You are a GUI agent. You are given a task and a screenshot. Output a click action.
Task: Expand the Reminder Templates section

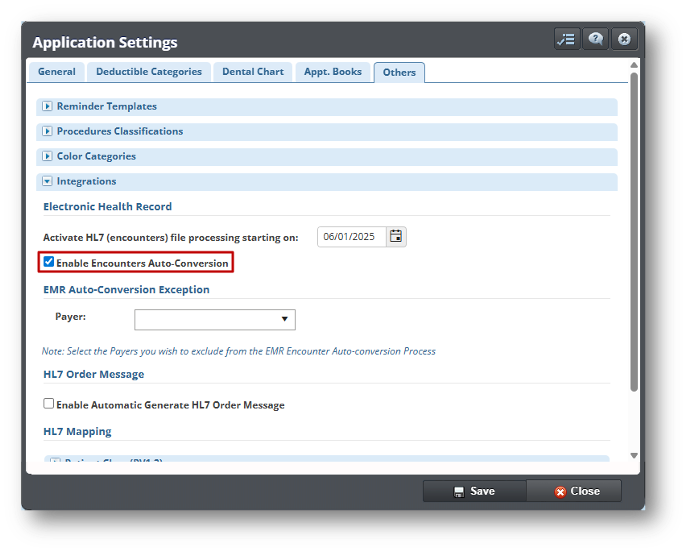click(47, 106)
